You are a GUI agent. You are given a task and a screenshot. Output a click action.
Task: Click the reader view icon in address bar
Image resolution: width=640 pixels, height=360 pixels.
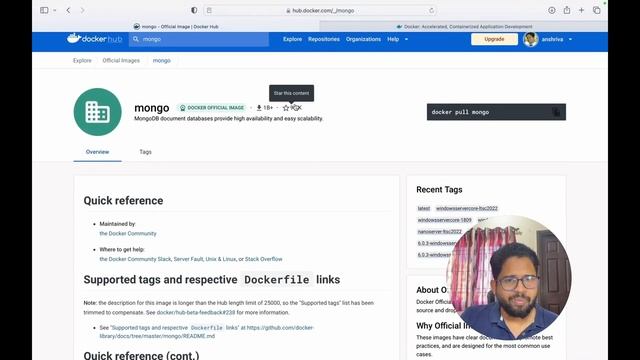209,11
